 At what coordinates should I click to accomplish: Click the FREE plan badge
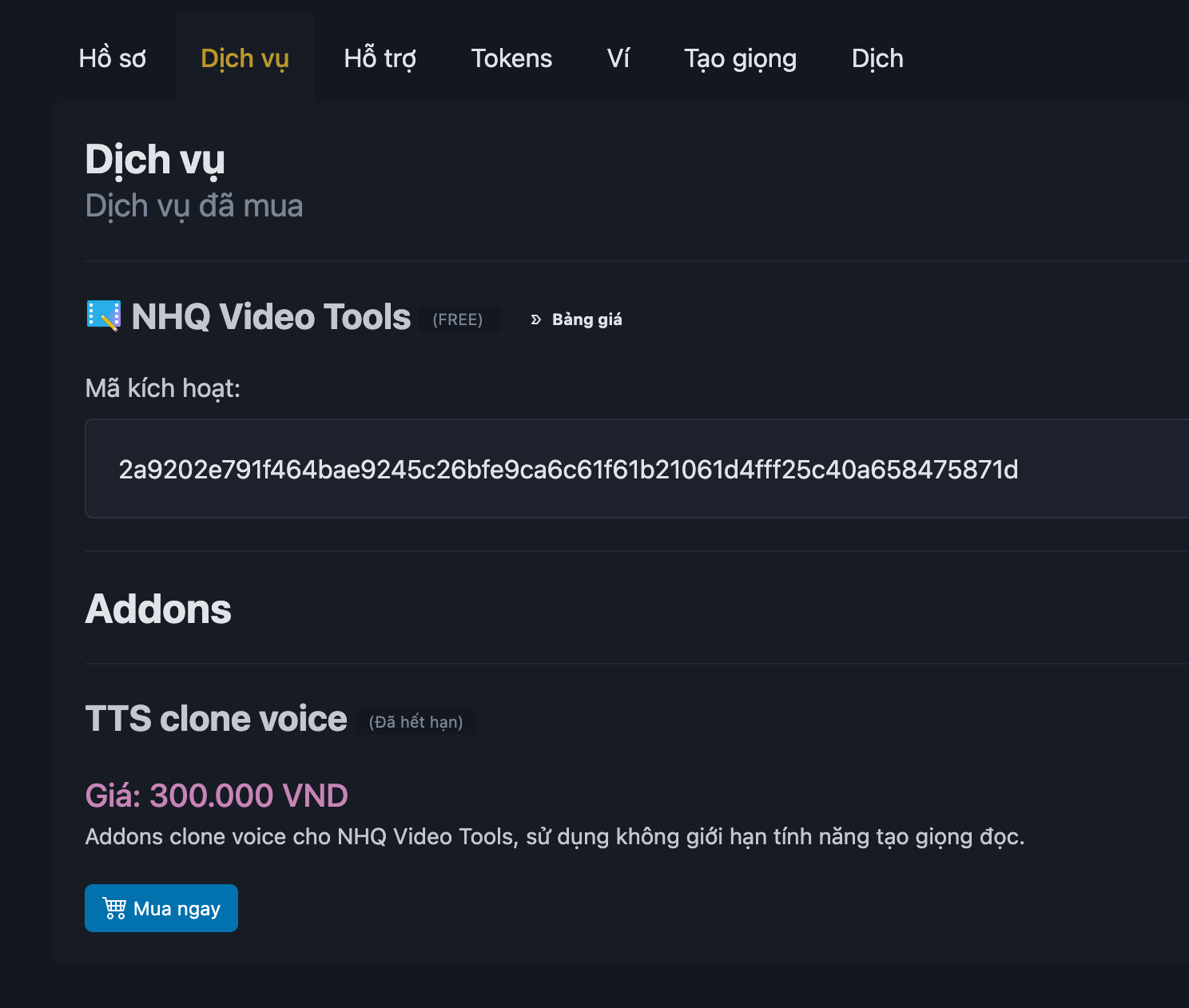(458, 319)
